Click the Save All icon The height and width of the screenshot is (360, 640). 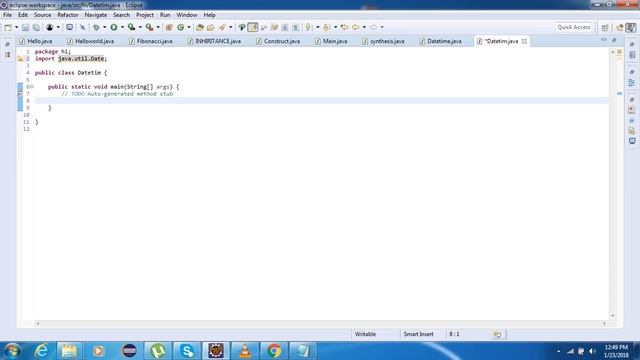click(36, 27)
